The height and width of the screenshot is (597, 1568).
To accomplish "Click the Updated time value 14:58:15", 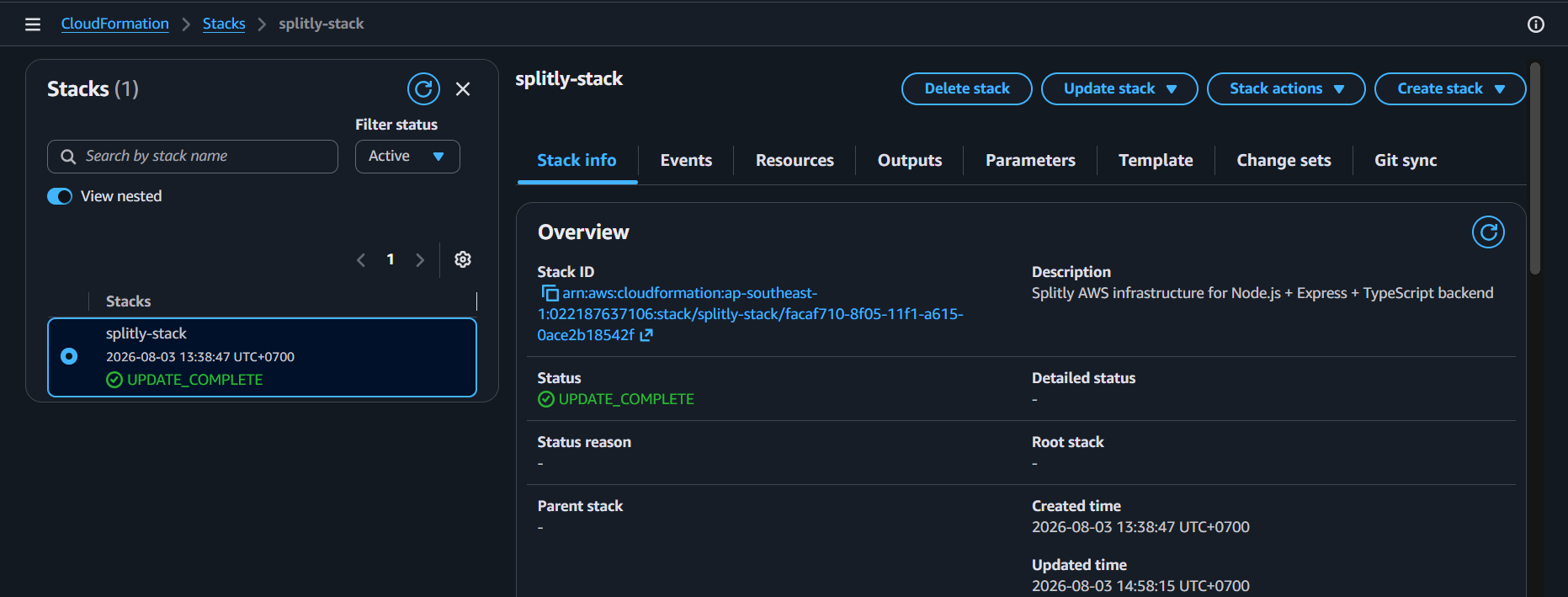I will [x=1140, y=586].
